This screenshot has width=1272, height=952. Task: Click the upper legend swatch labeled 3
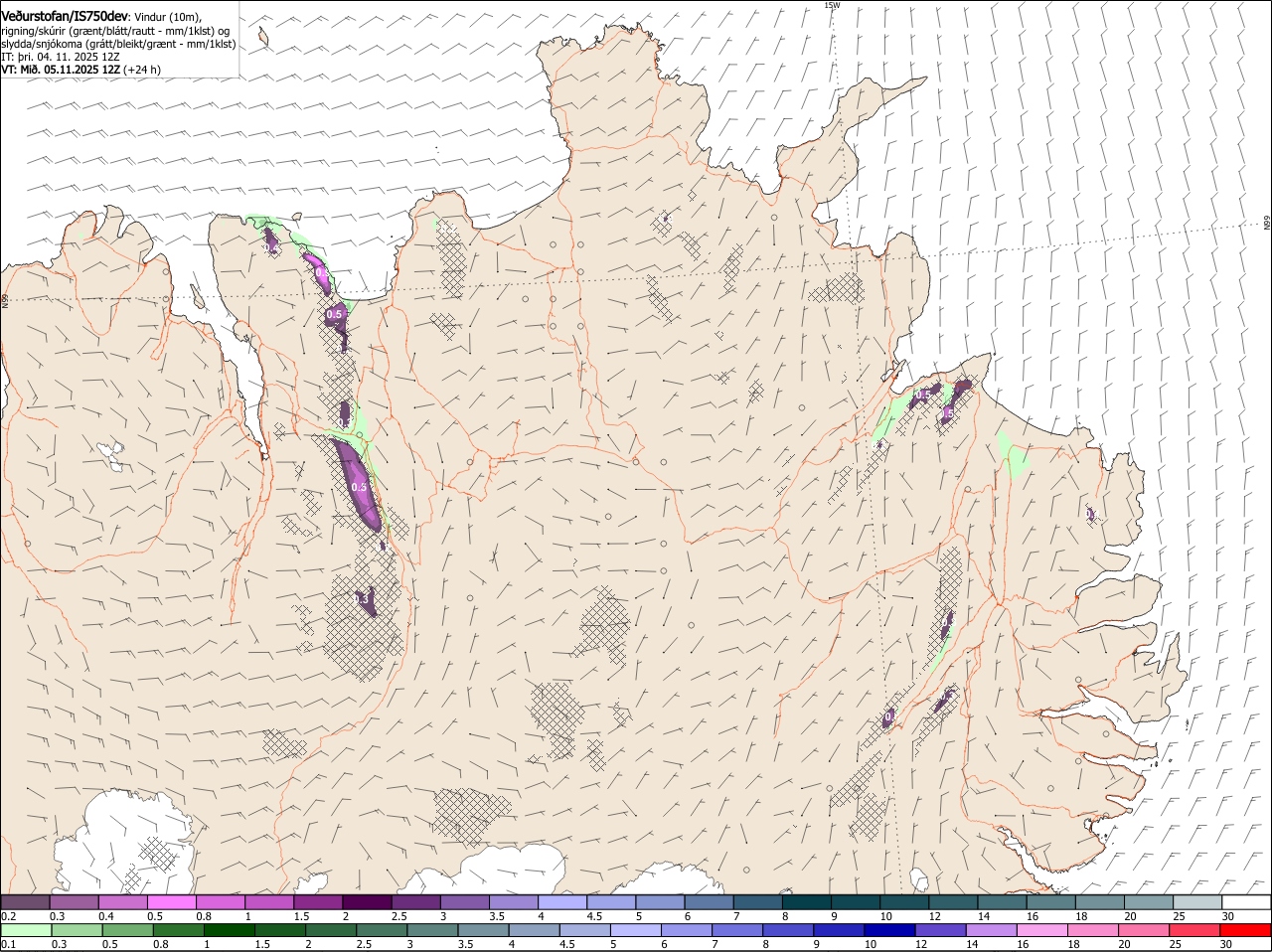click(464, 902)
